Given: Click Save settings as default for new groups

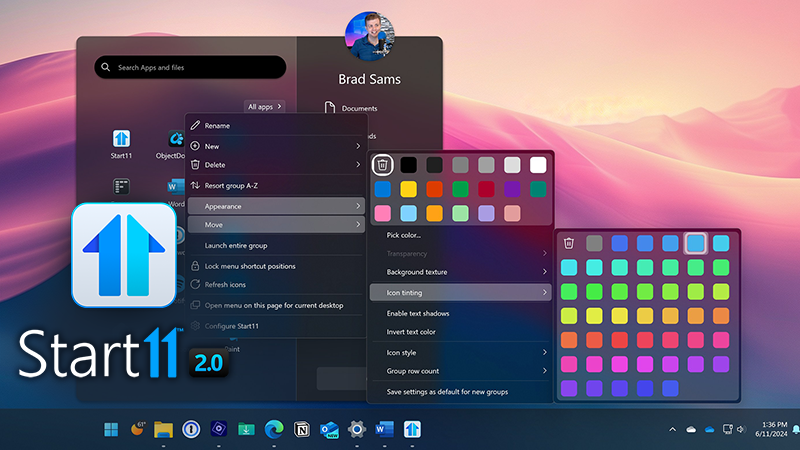Looking at the screenshot, I should tap(447, 392).
